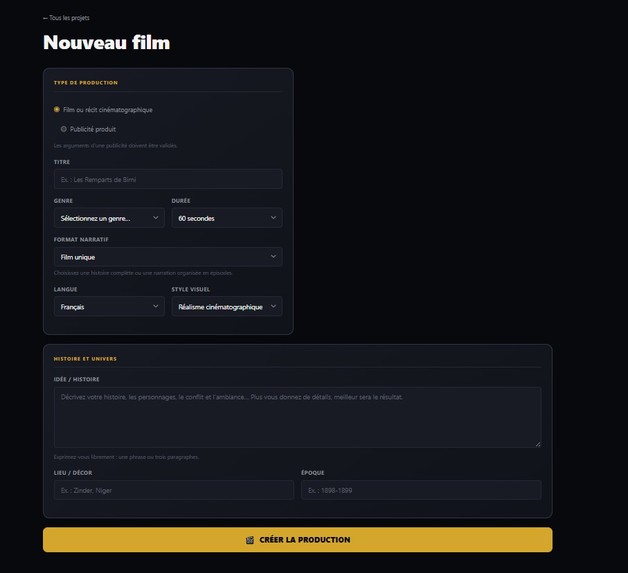Image resolution: width=628 pixels, height=573 pixels.
Task: Expand the Format narratif dropdown
Action: point(168,257)
